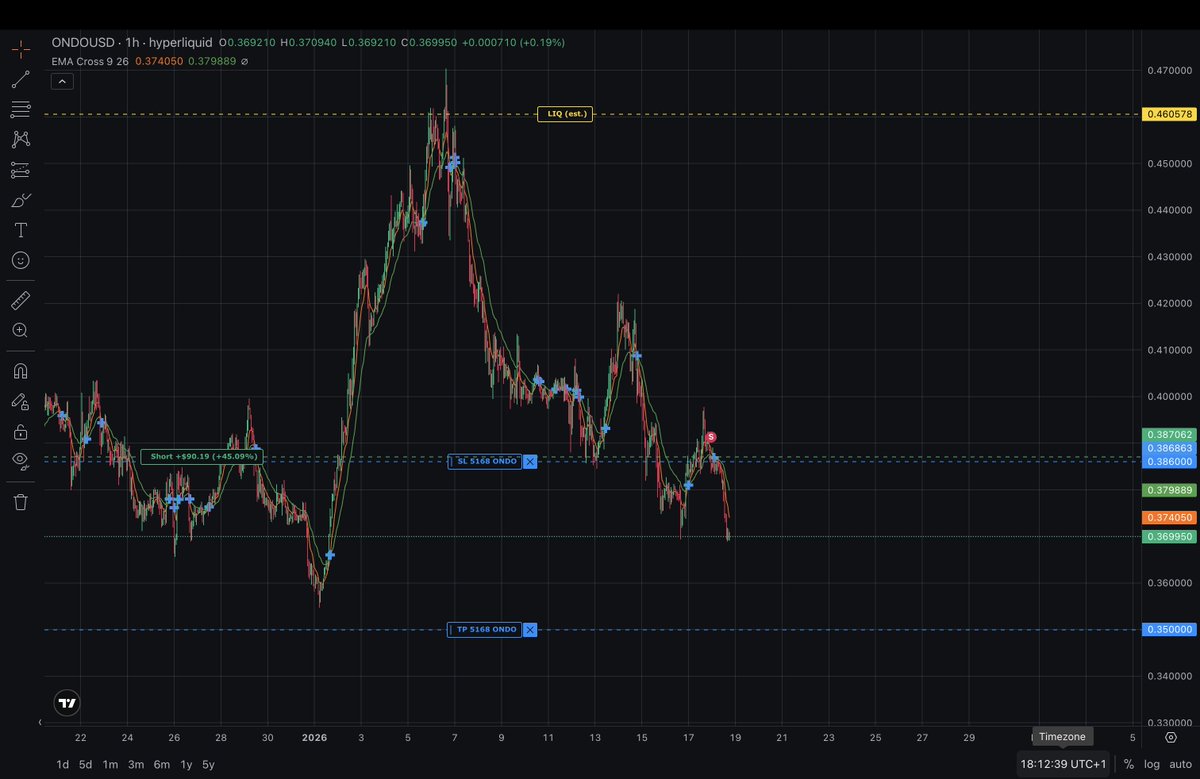
Task: Click the red S sell marker on the chart
Action: 711,437
